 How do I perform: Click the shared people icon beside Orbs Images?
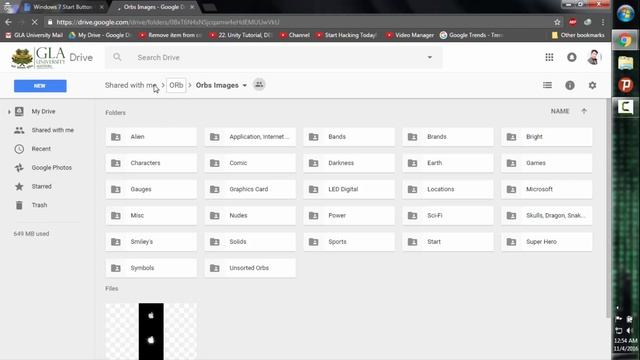(x=259, y=85)
